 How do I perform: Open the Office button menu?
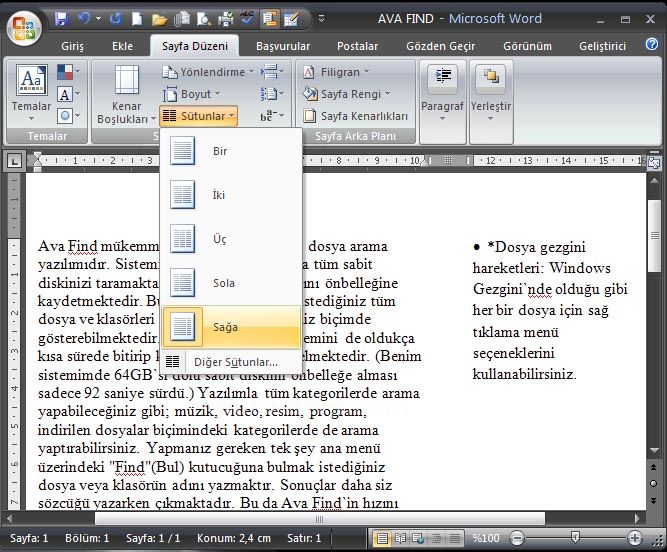tap(24, 28)
